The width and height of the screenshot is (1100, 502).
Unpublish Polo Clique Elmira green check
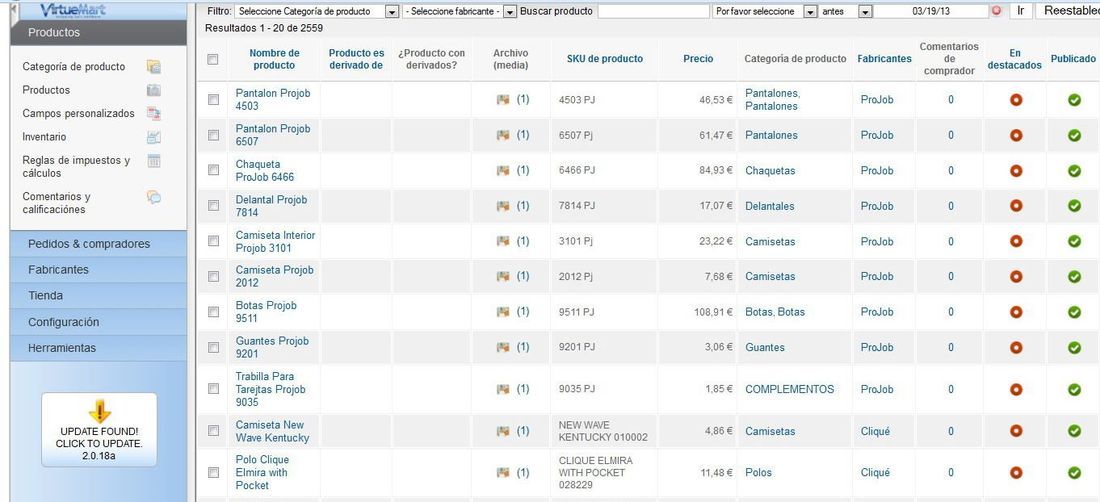point(1074,473)
